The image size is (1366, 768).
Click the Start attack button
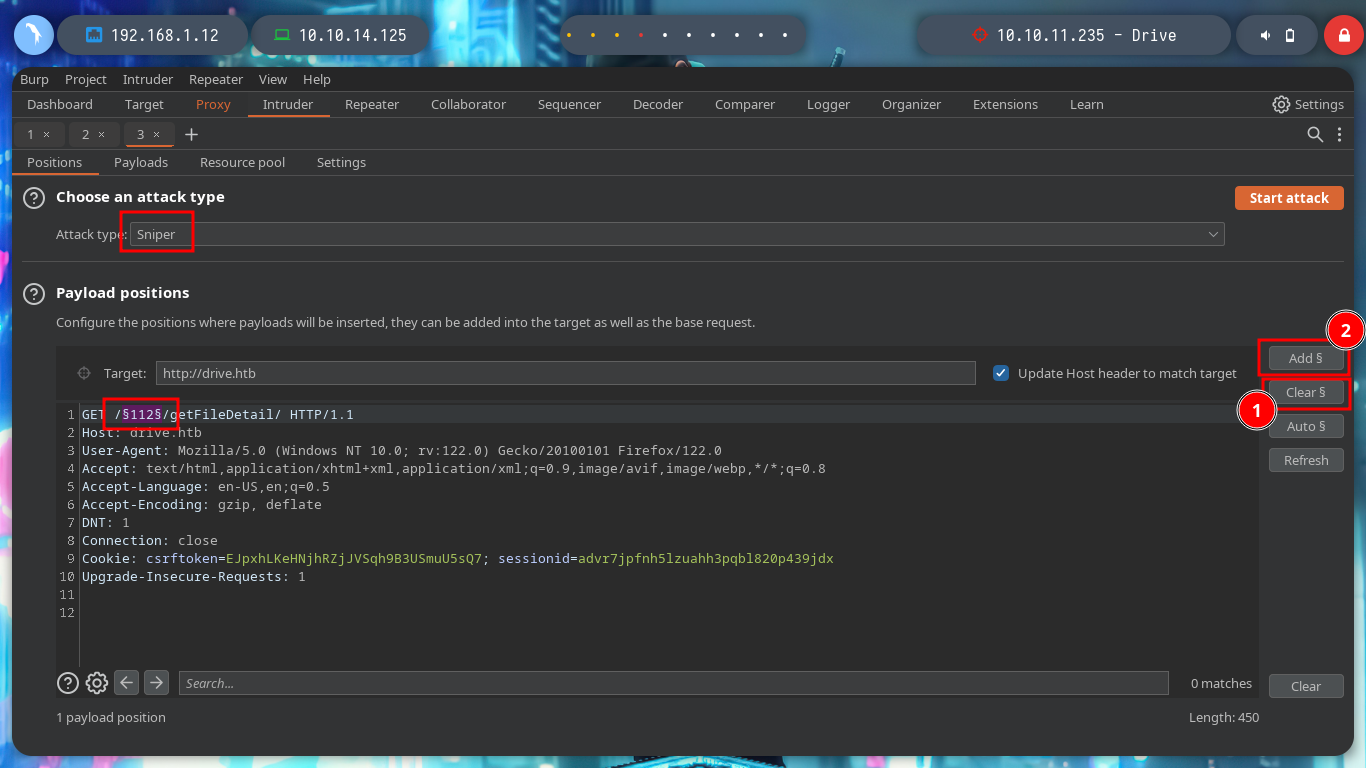[x=1289, y=198]
